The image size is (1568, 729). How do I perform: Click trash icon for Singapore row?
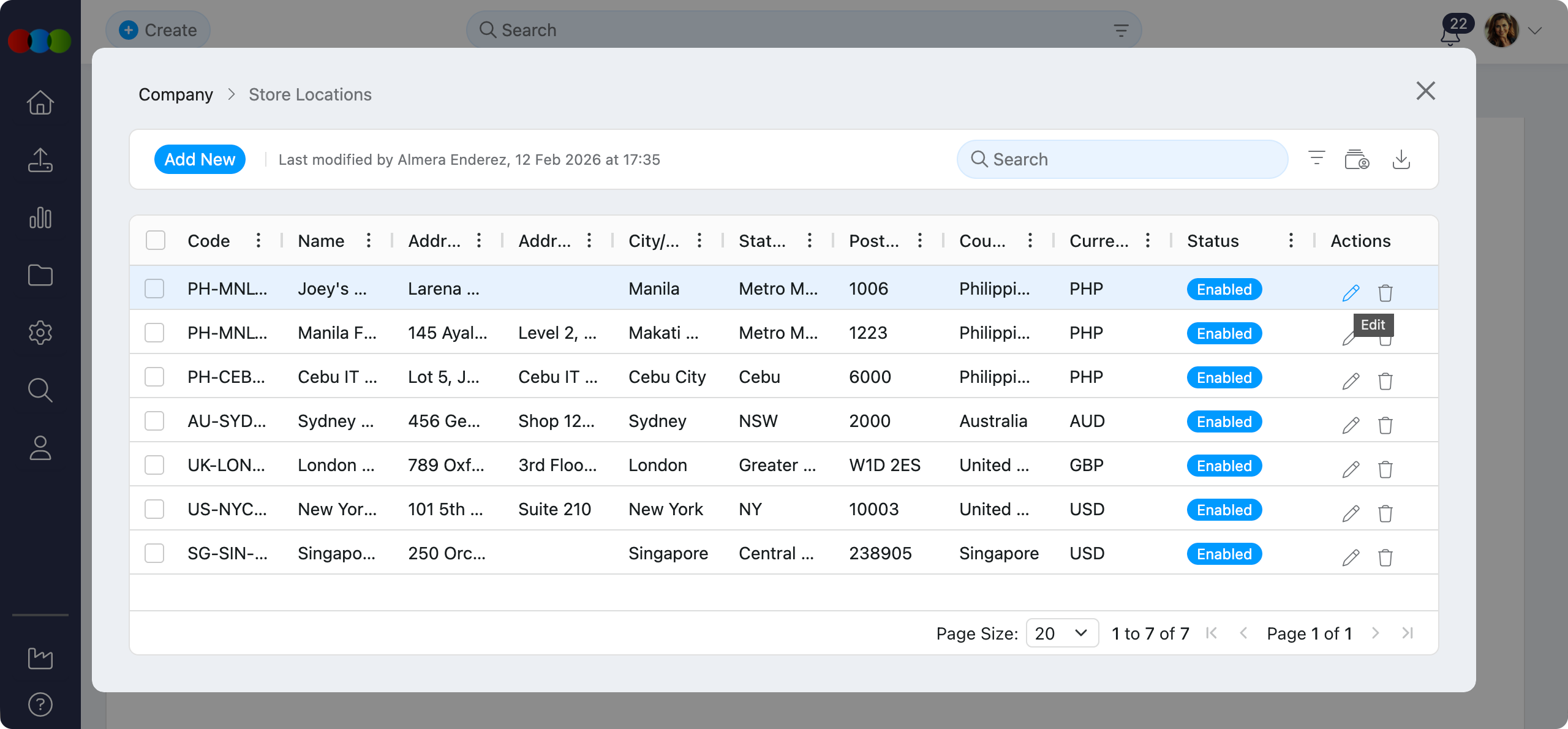tap(1385, 557)
